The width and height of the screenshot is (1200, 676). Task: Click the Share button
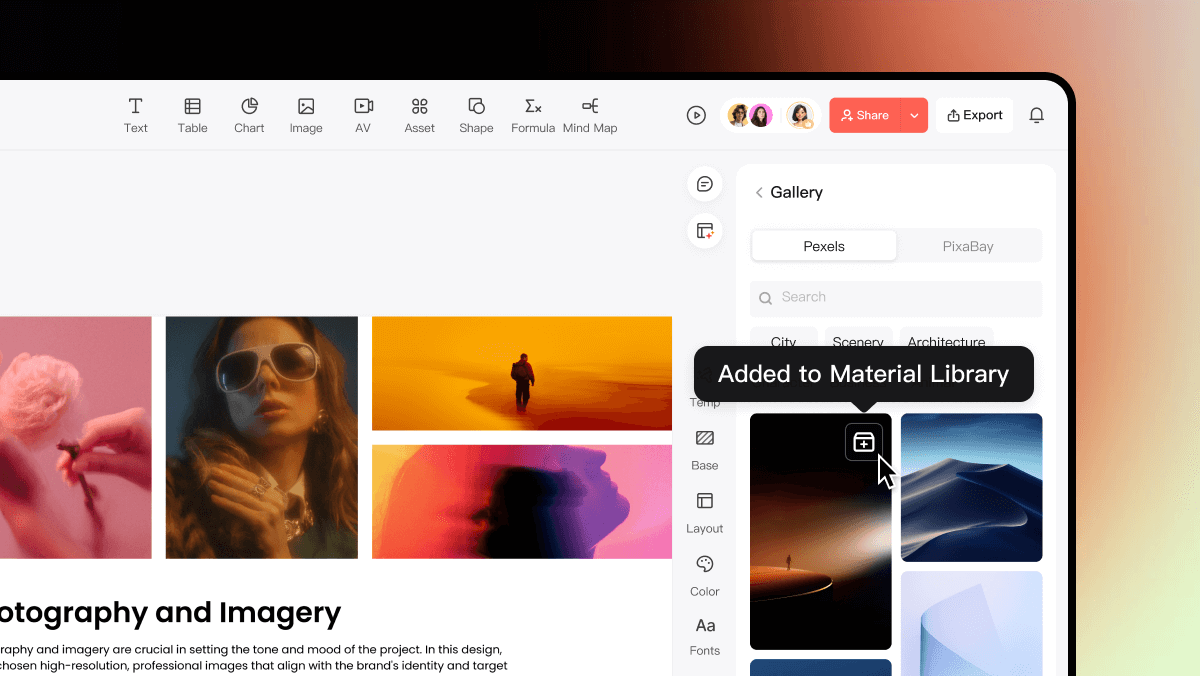click(x=865, y=115)
